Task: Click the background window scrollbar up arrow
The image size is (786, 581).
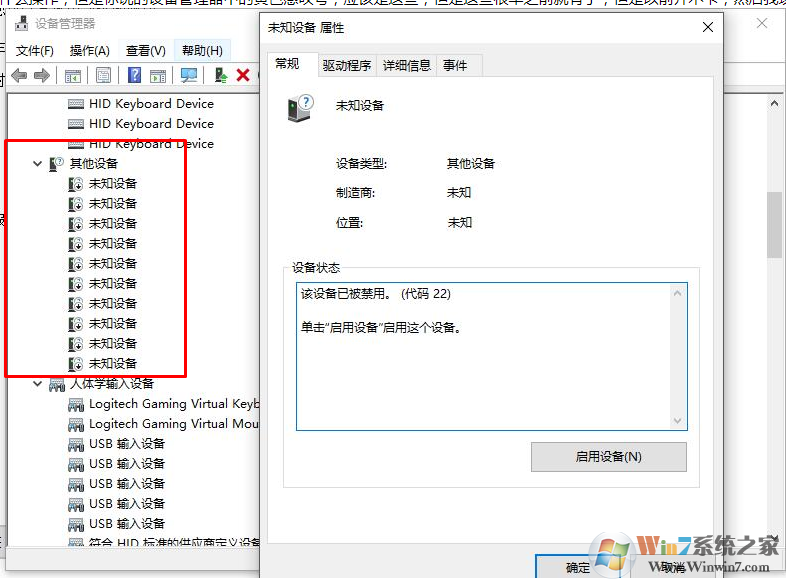Action: [x=774, y=104]
